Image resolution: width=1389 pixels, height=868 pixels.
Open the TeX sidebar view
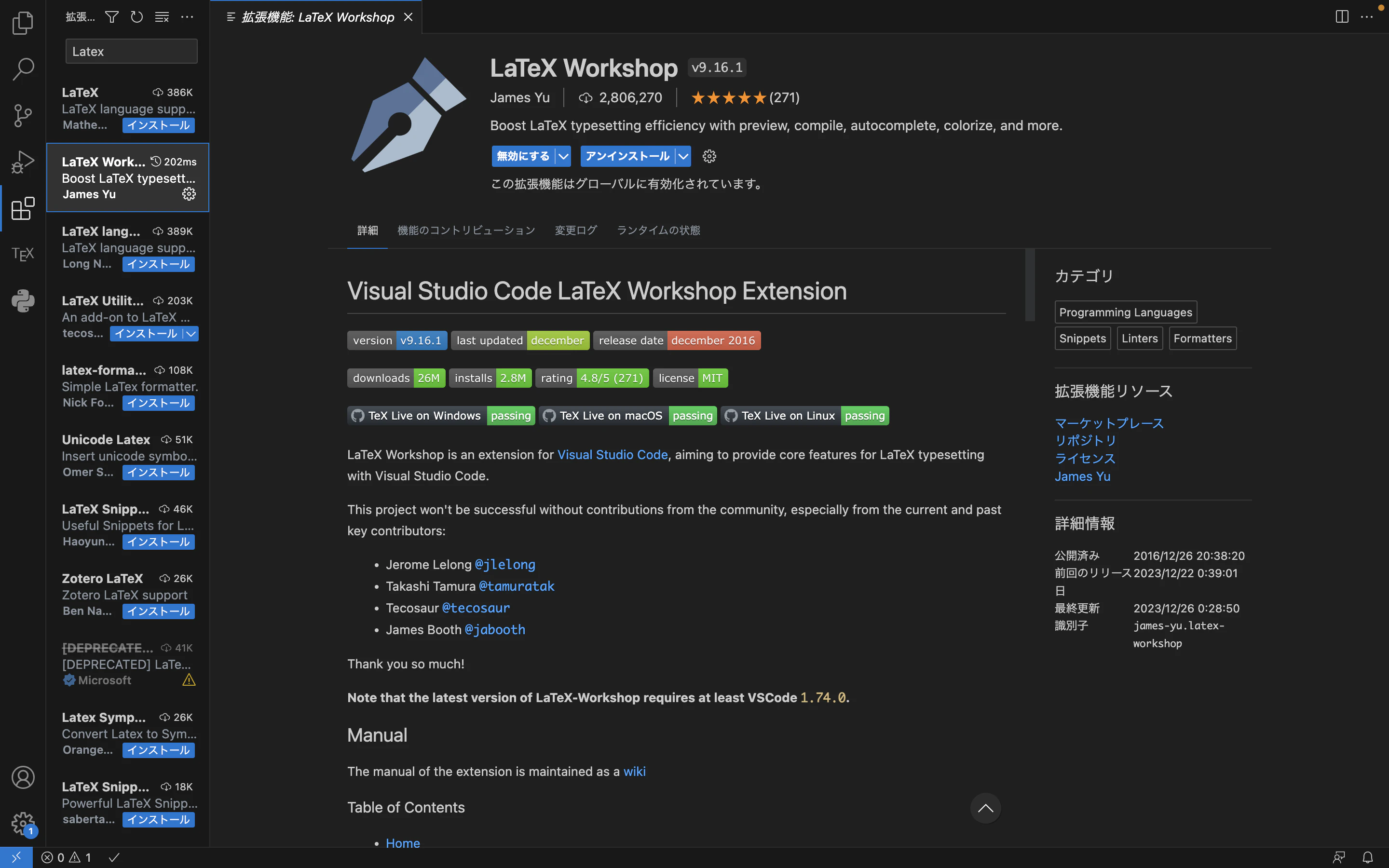coord(23,254)
